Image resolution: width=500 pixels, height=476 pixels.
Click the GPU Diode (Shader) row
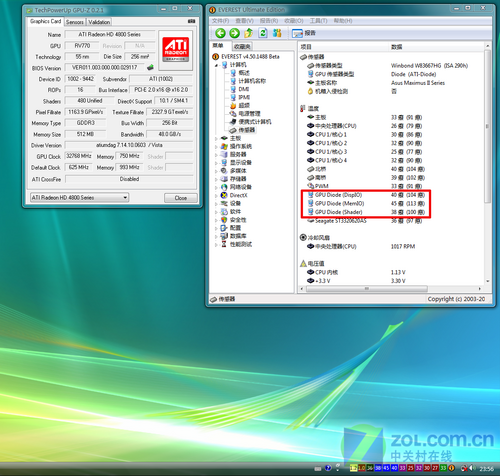pyautogui.click(x=366, y=212)
